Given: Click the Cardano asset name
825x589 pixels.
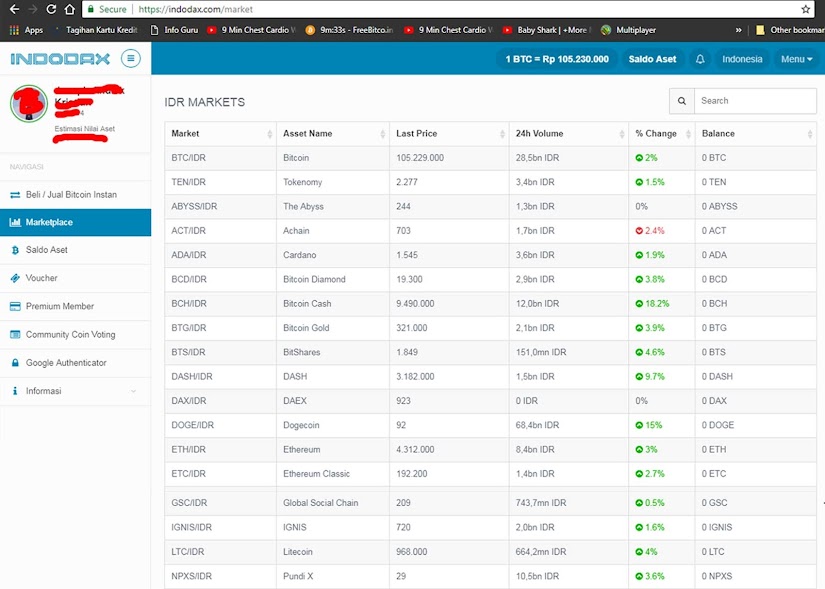Looking at the screenshot, I should pyautogui.click(x=299, y=255).
